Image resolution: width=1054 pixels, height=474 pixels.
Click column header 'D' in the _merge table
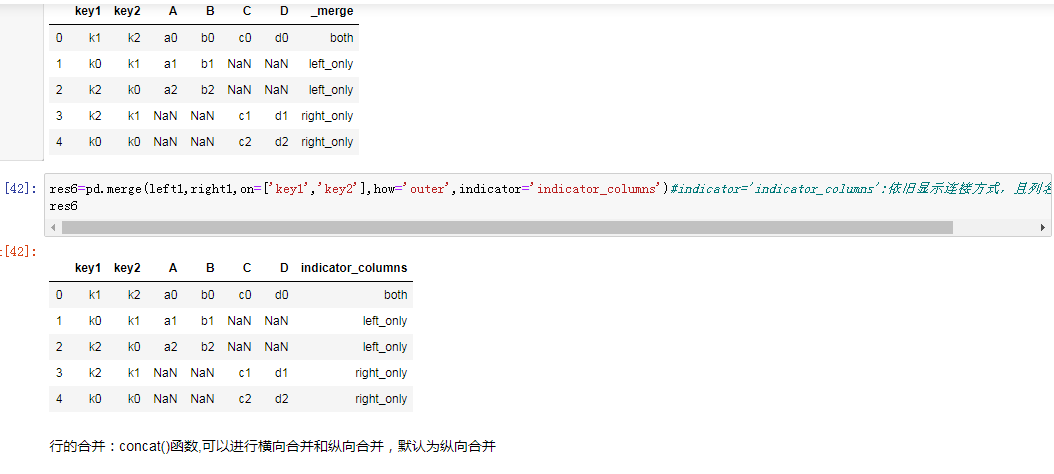coord(284,11)
